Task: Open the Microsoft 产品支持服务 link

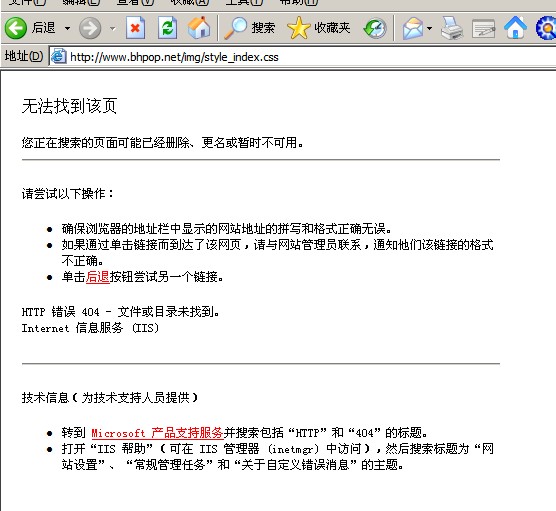Action: [x=157, y=433]
